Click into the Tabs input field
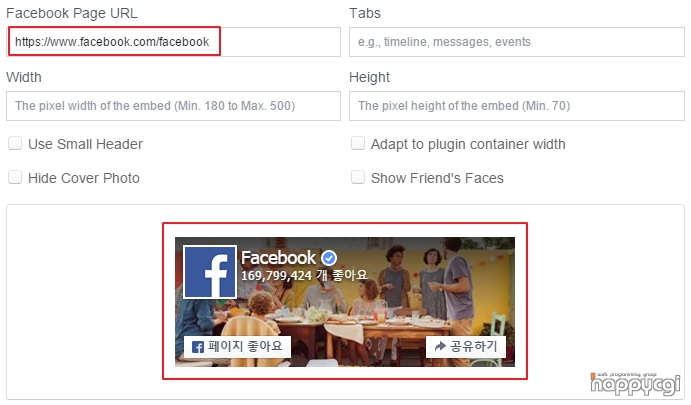The height and width of the screenshot is (405, 691). [x=516, y=42]
